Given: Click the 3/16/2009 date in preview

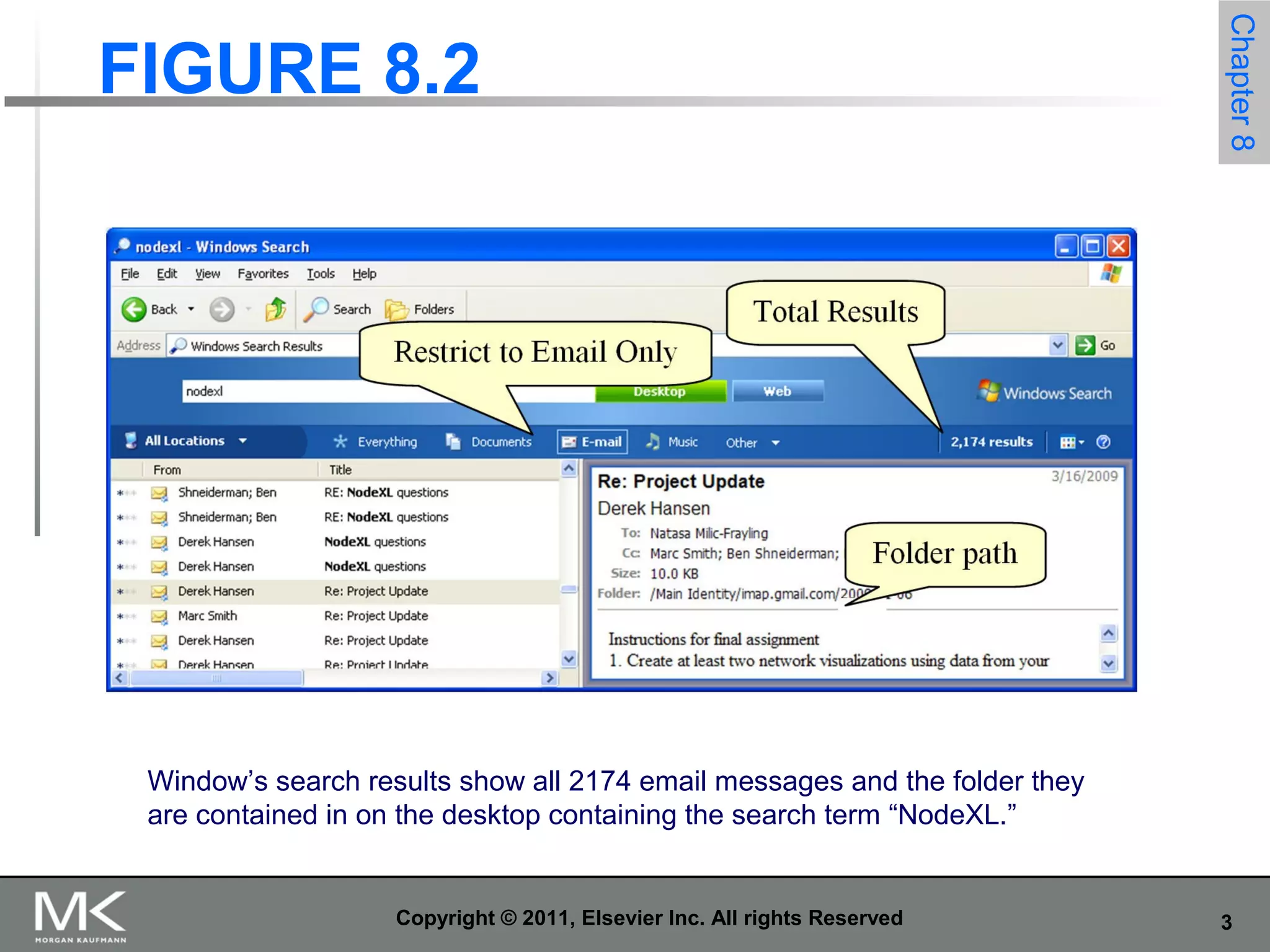Looking at the screenshot, I should pyautogui.click(x=1084, y=476).
